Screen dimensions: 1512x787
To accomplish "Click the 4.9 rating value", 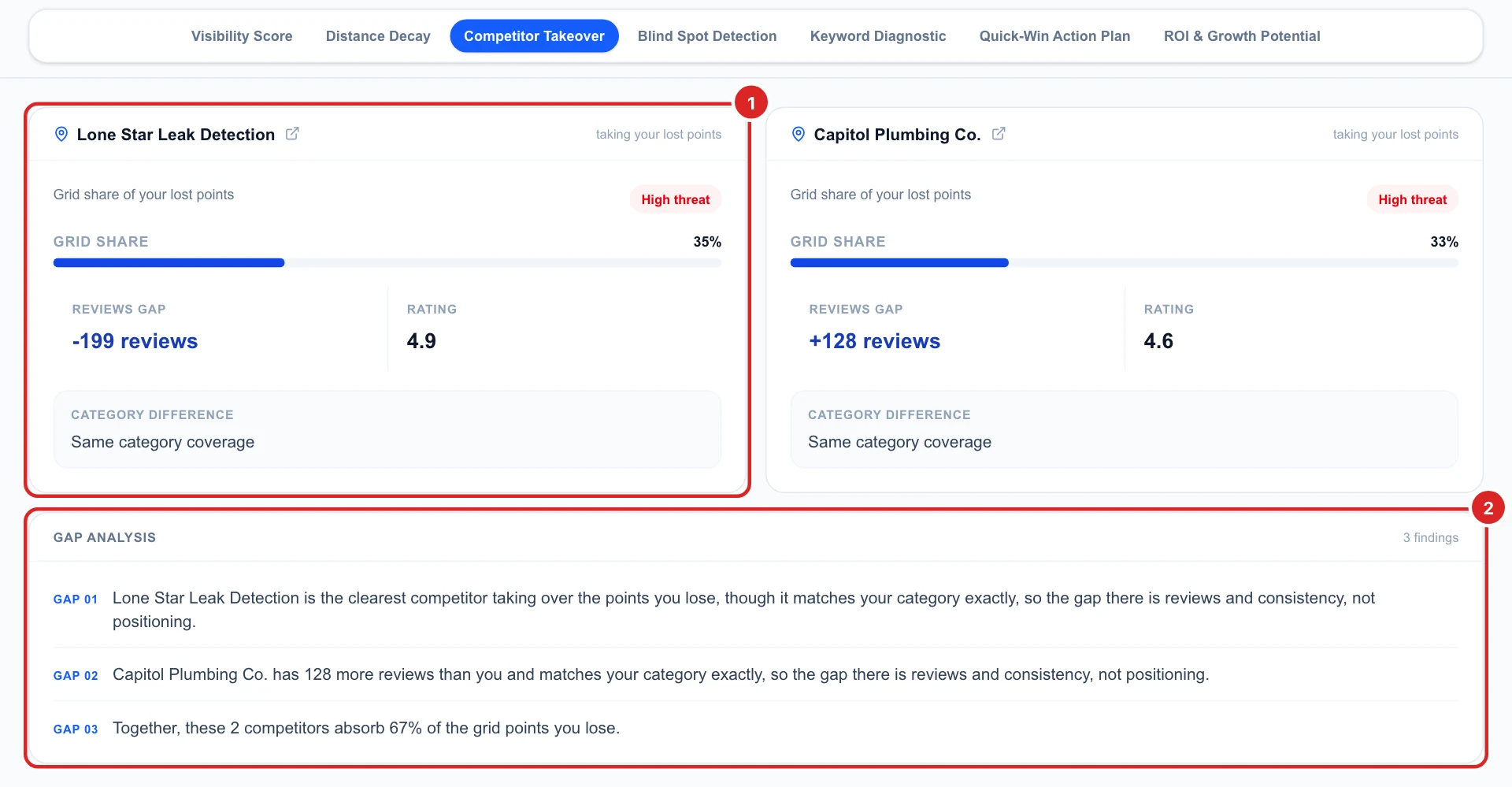I will [x=421, y=341].
